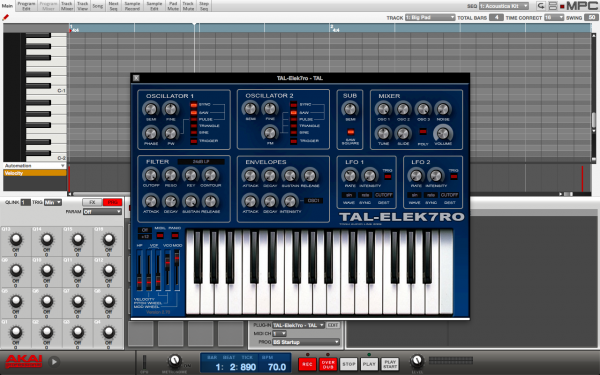Viewport: 600px width, 375px height.
Task: Click the VCF velocity slider
Action: (148, 271)
